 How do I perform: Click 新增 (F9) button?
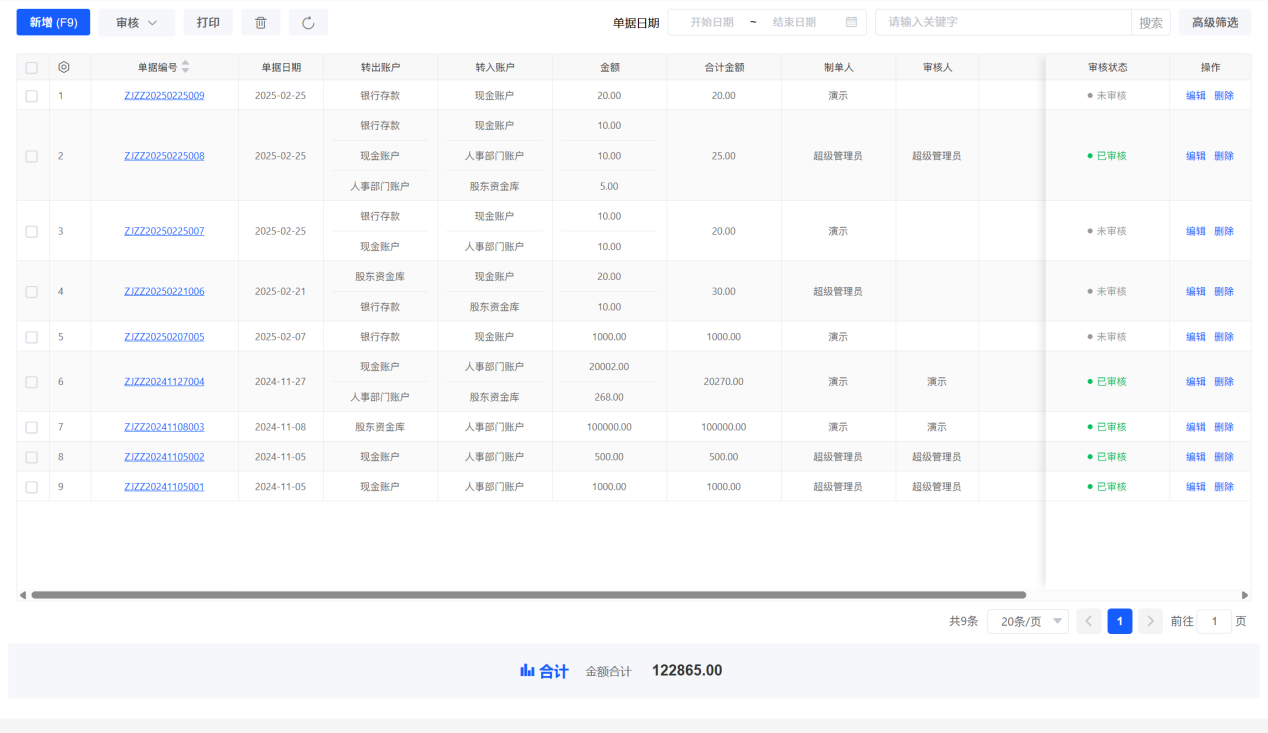point(53,23)
